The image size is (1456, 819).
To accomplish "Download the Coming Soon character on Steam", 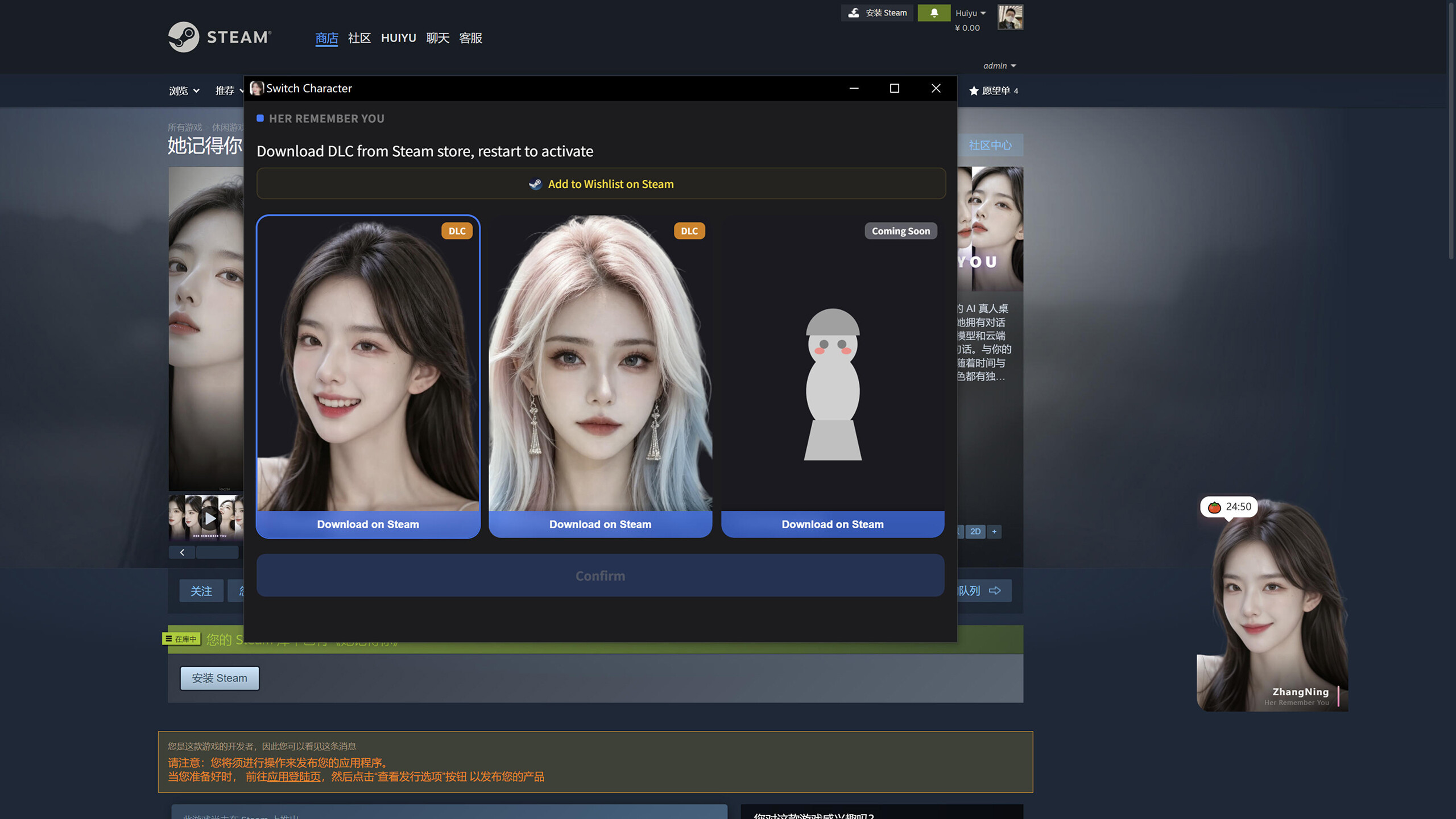I will point(833,524).
